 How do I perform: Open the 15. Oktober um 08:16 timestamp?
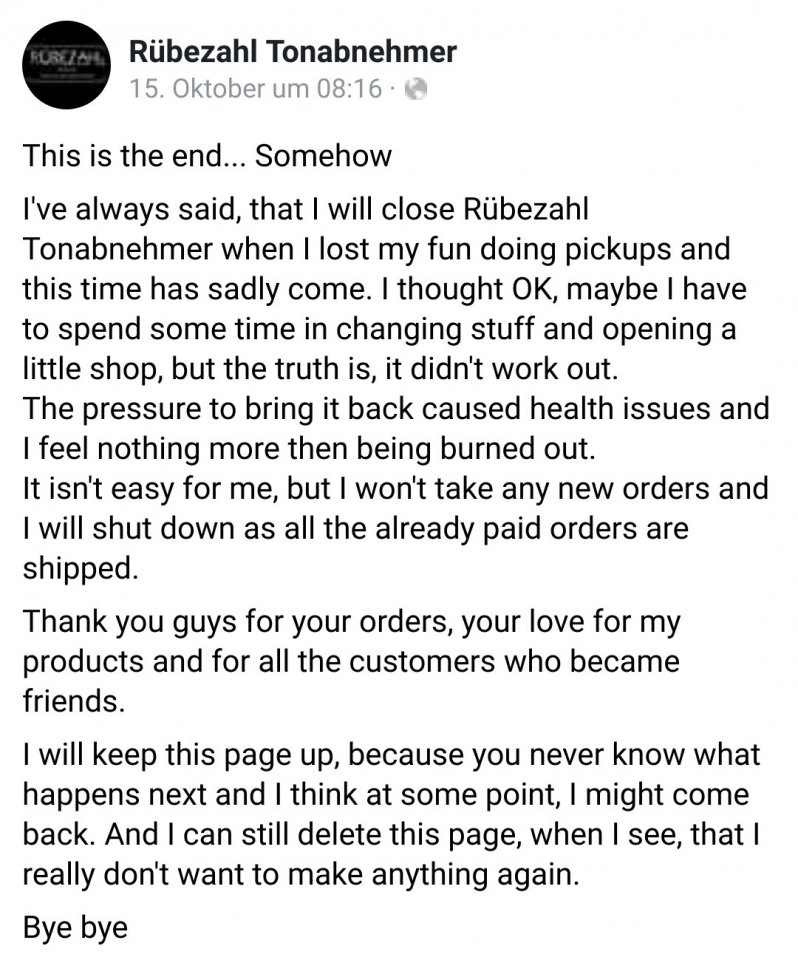click(256, 89)
